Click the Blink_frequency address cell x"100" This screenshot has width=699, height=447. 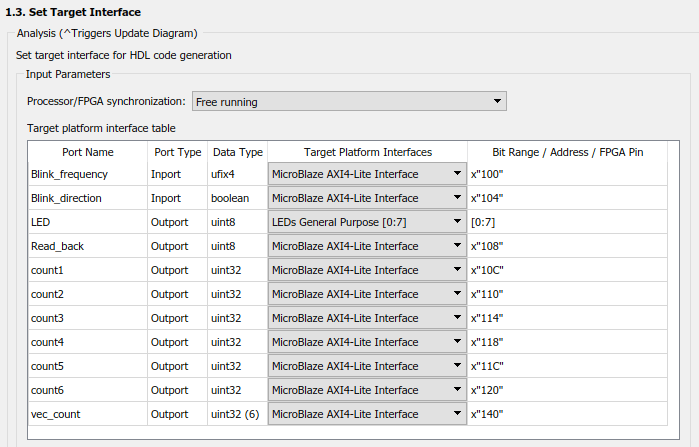566,174
